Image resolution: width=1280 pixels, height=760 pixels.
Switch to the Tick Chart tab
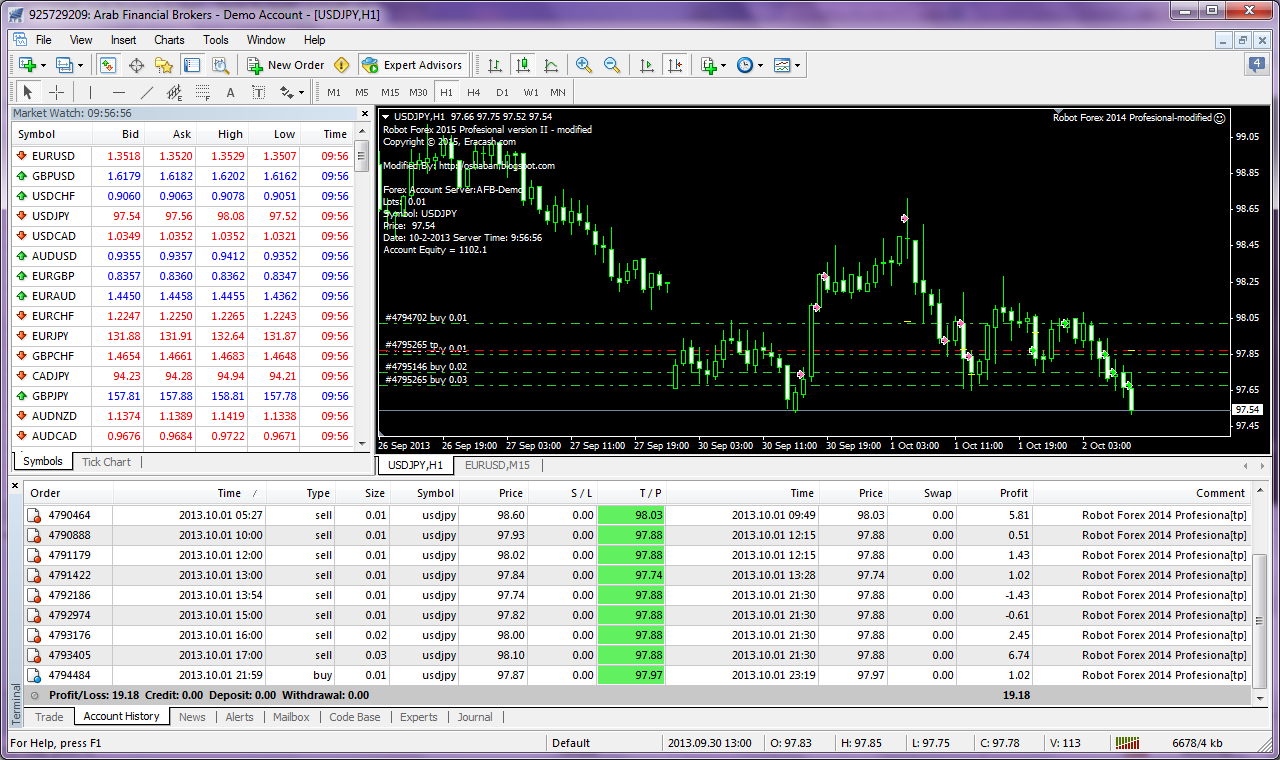[106, 462]
